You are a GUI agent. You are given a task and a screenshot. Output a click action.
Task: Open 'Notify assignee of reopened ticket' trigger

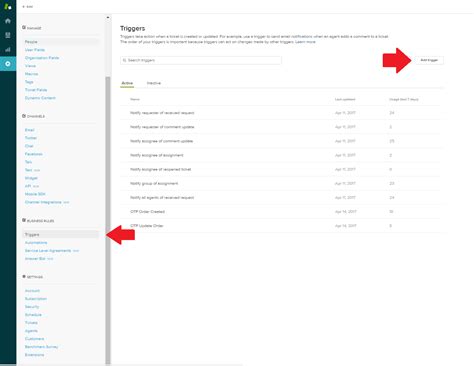click(x=160, y=169)
